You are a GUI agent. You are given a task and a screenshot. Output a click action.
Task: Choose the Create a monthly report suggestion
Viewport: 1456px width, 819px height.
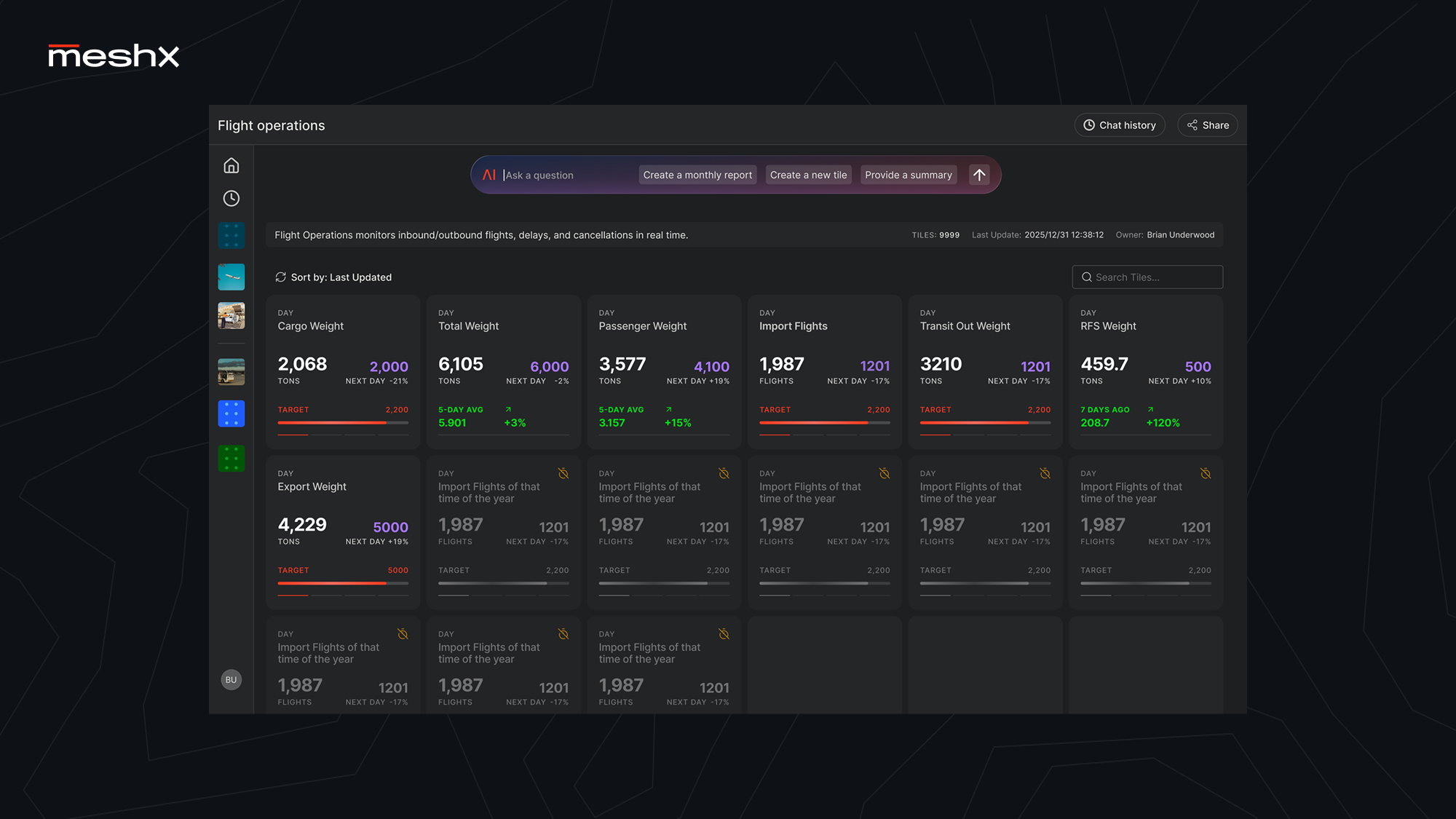[x=697, y=175]
